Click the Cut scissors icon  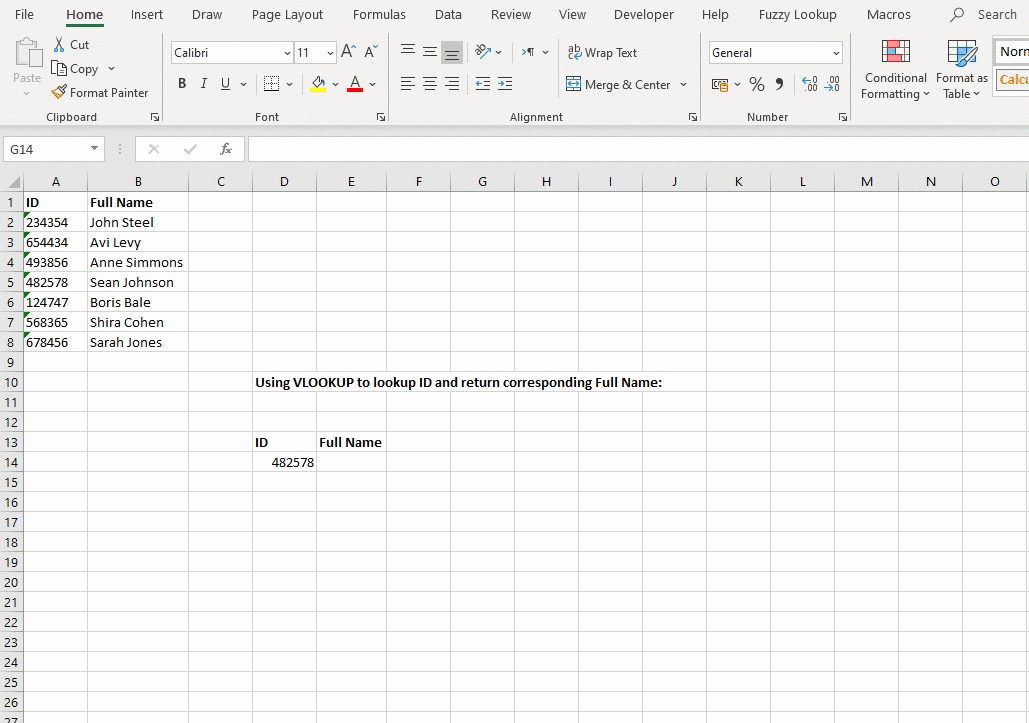[59, 45]
